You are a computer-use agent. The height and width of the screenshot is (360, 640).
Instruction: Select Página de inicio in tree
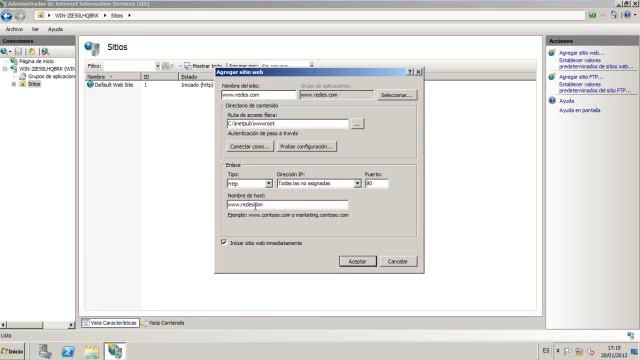(x=36, y=61)
